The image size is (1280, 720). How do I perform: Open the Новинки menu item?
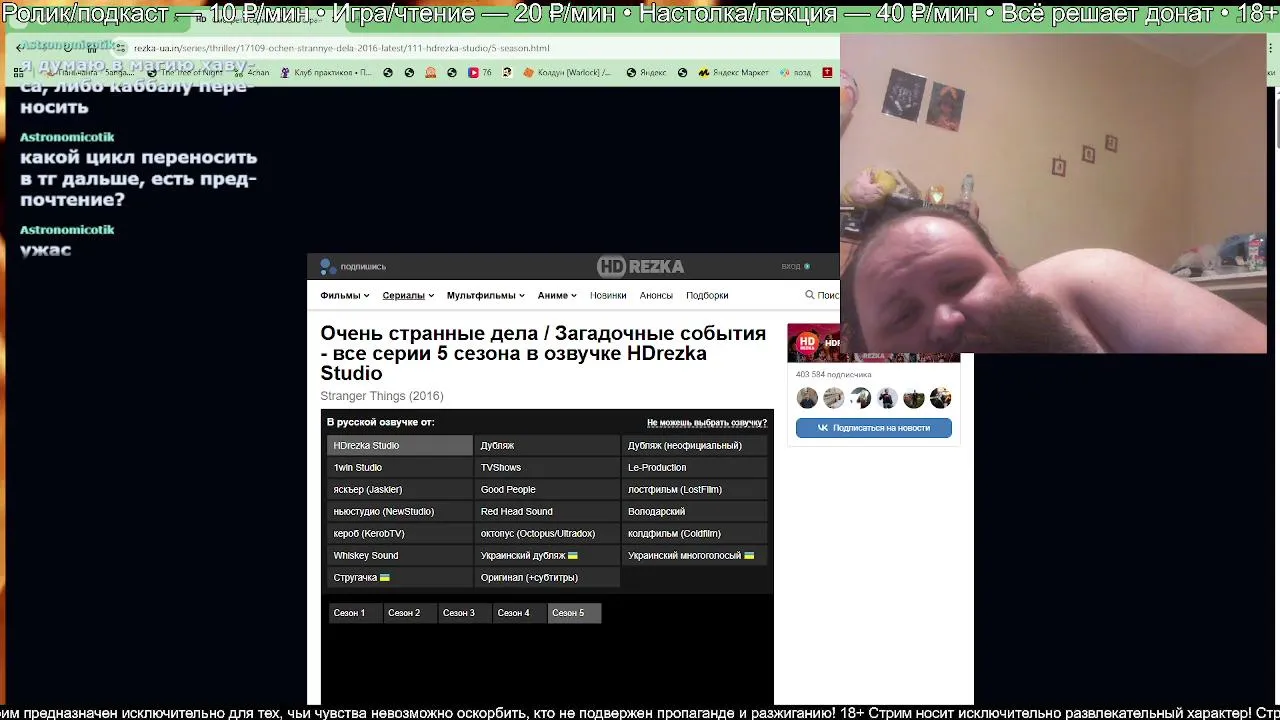click(608, 295)
